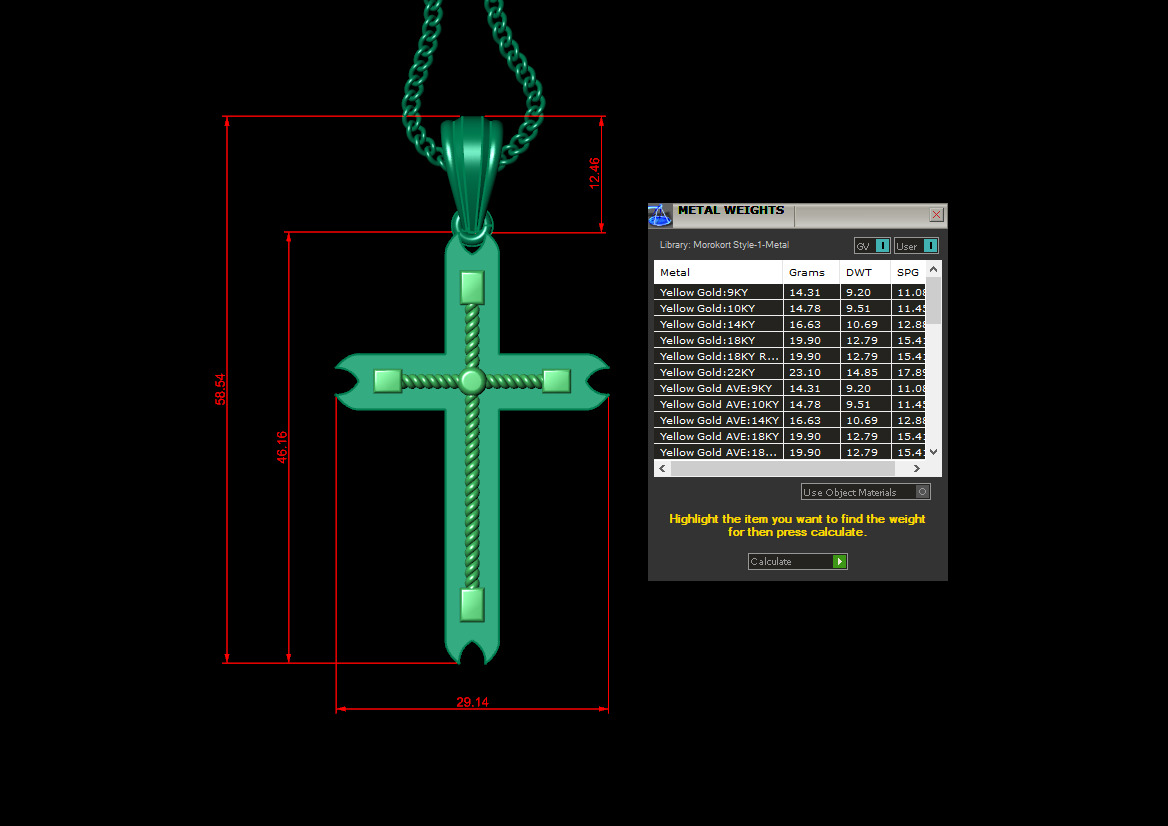The width and height of the screenshot is (1168, 826).
Task: Click Grams value 23.10 for 22KY
Action: click(x=804, y=372)
